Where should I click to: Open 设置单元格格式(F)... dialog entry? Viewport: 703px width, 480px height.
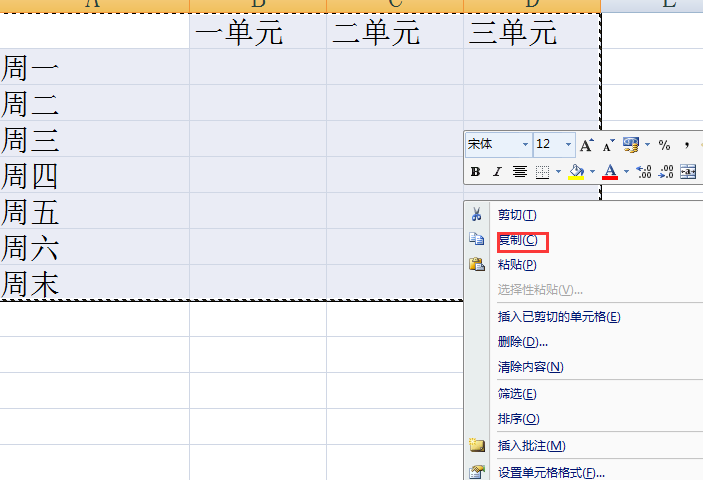(551, 473)
